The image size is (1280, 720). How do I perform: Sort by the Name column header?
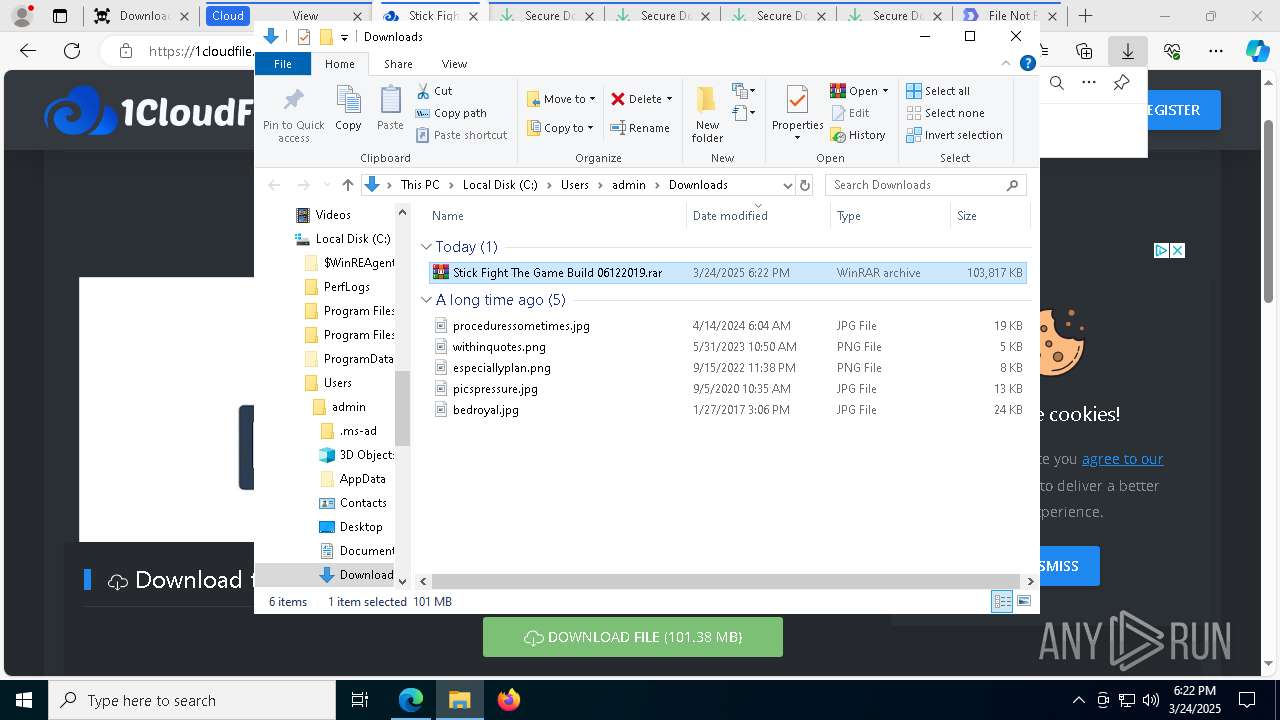(555, 216)
